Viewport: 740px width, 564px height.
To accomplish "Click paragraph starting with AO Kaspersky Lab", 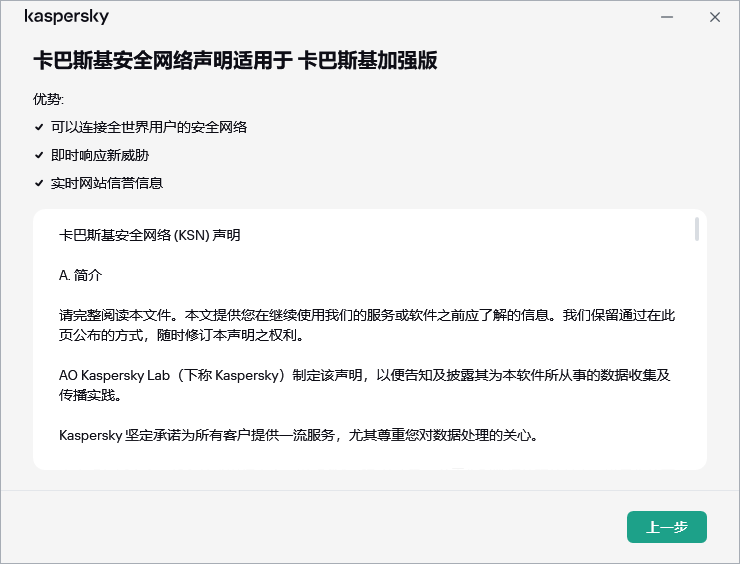I will [366, 385].
